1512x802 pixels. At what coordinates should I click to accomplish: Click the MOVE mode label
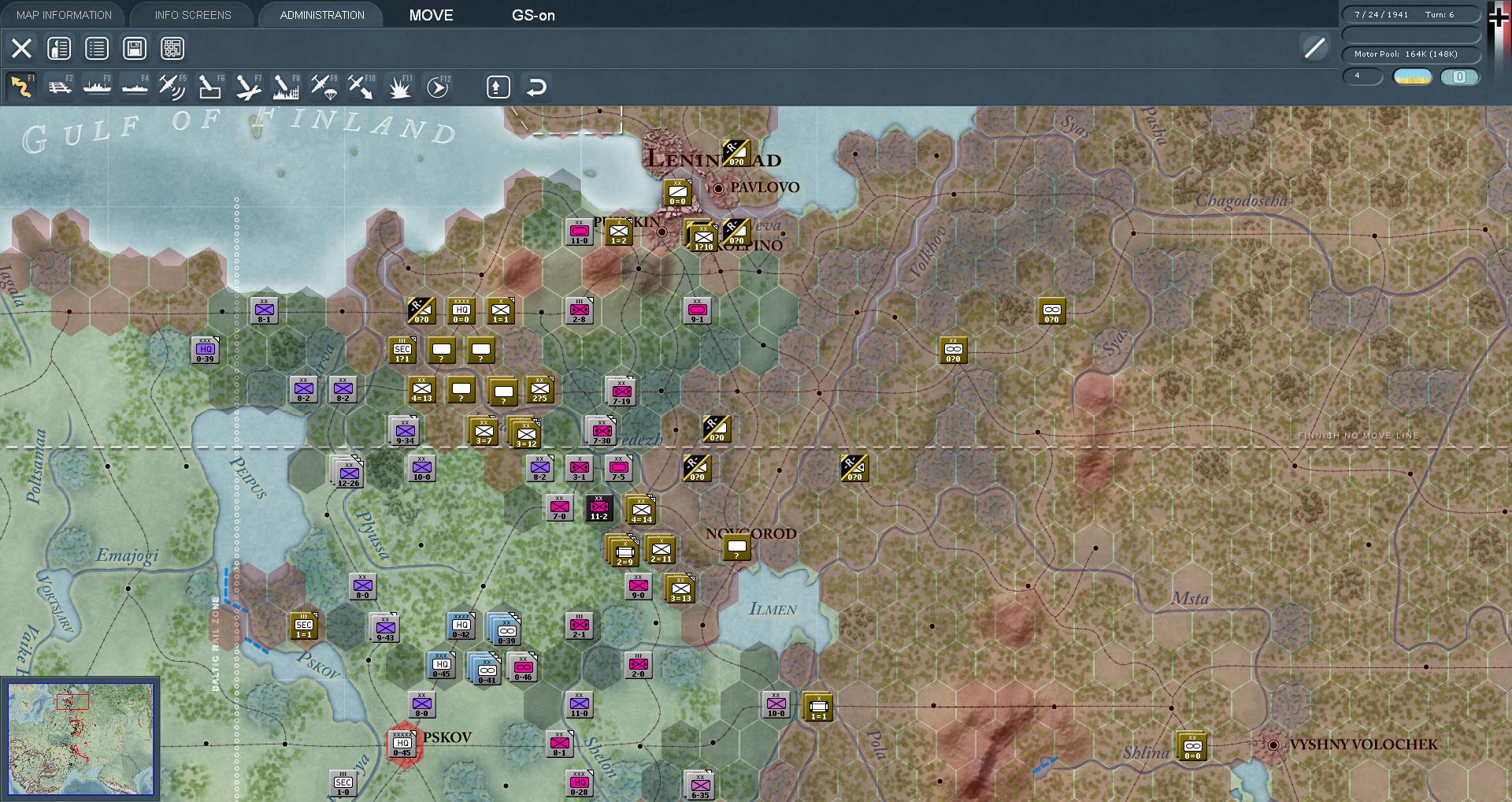point(431,15)
